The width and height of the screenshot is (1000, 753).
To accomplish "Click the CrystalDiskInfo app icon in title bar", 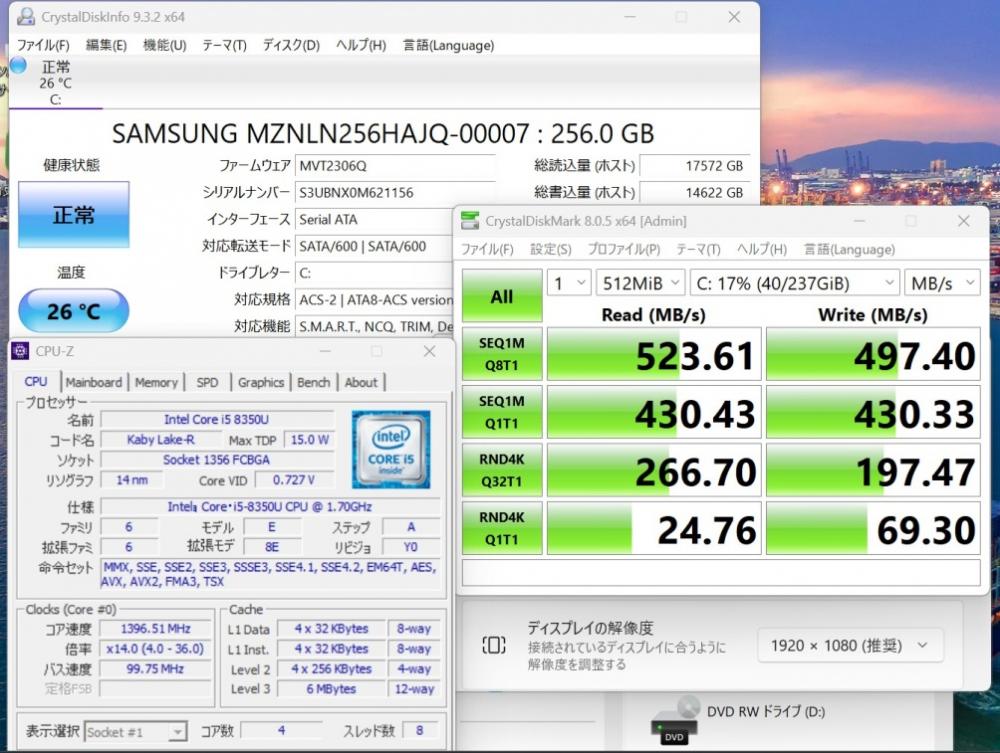I will click(26, 17).
